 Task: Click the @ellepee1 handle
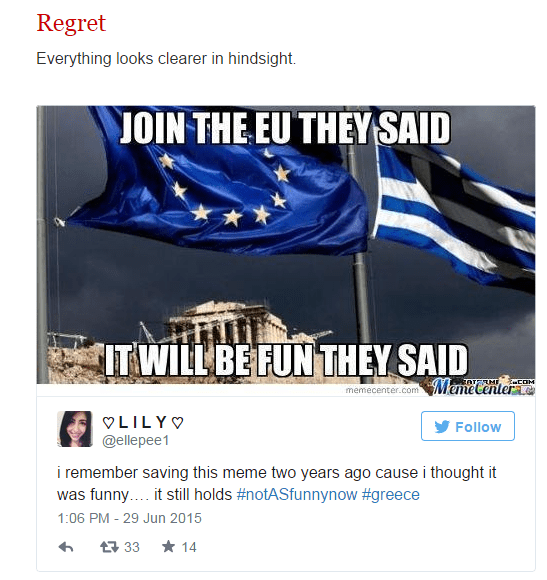click(135, 441)
